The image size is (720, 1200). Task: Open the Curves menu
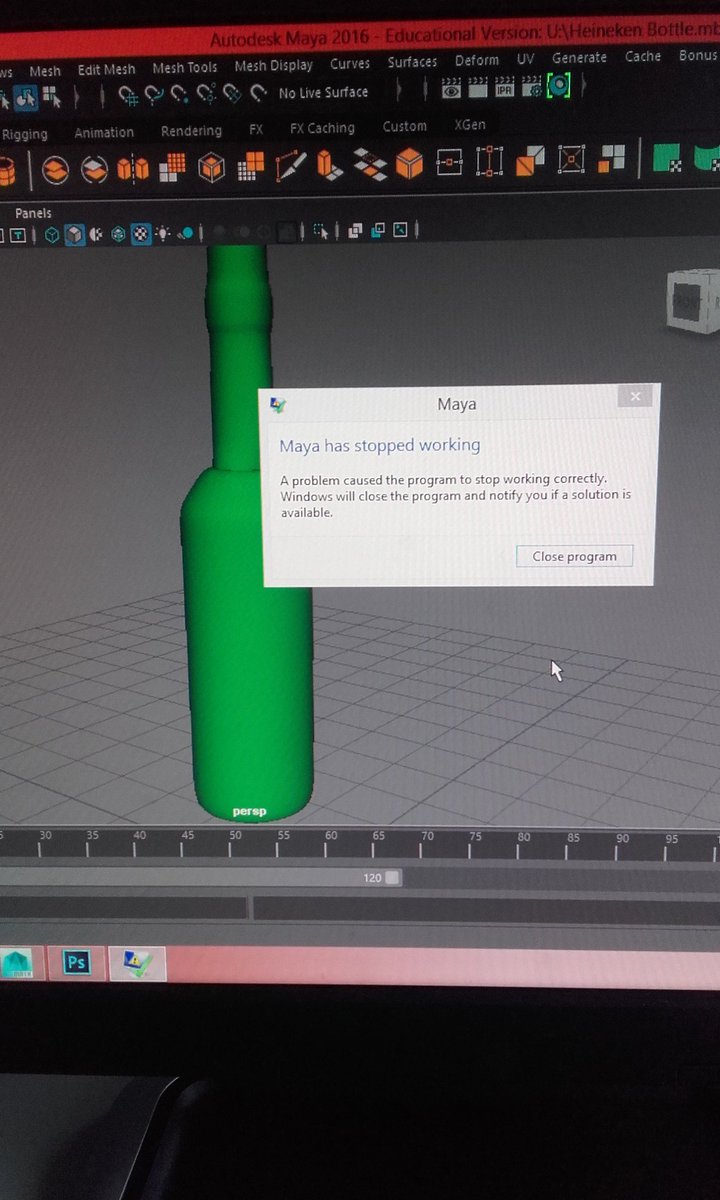pos(350,64)
